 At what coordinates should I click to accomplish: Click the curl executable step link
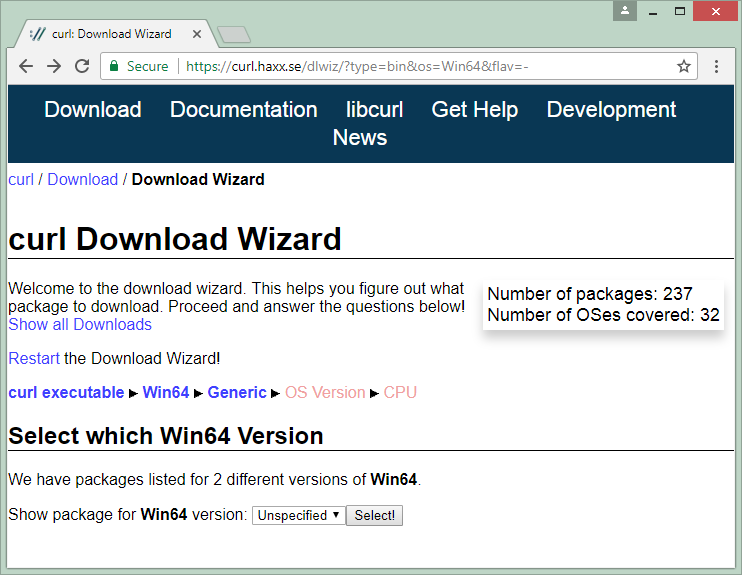click(66, 392)
